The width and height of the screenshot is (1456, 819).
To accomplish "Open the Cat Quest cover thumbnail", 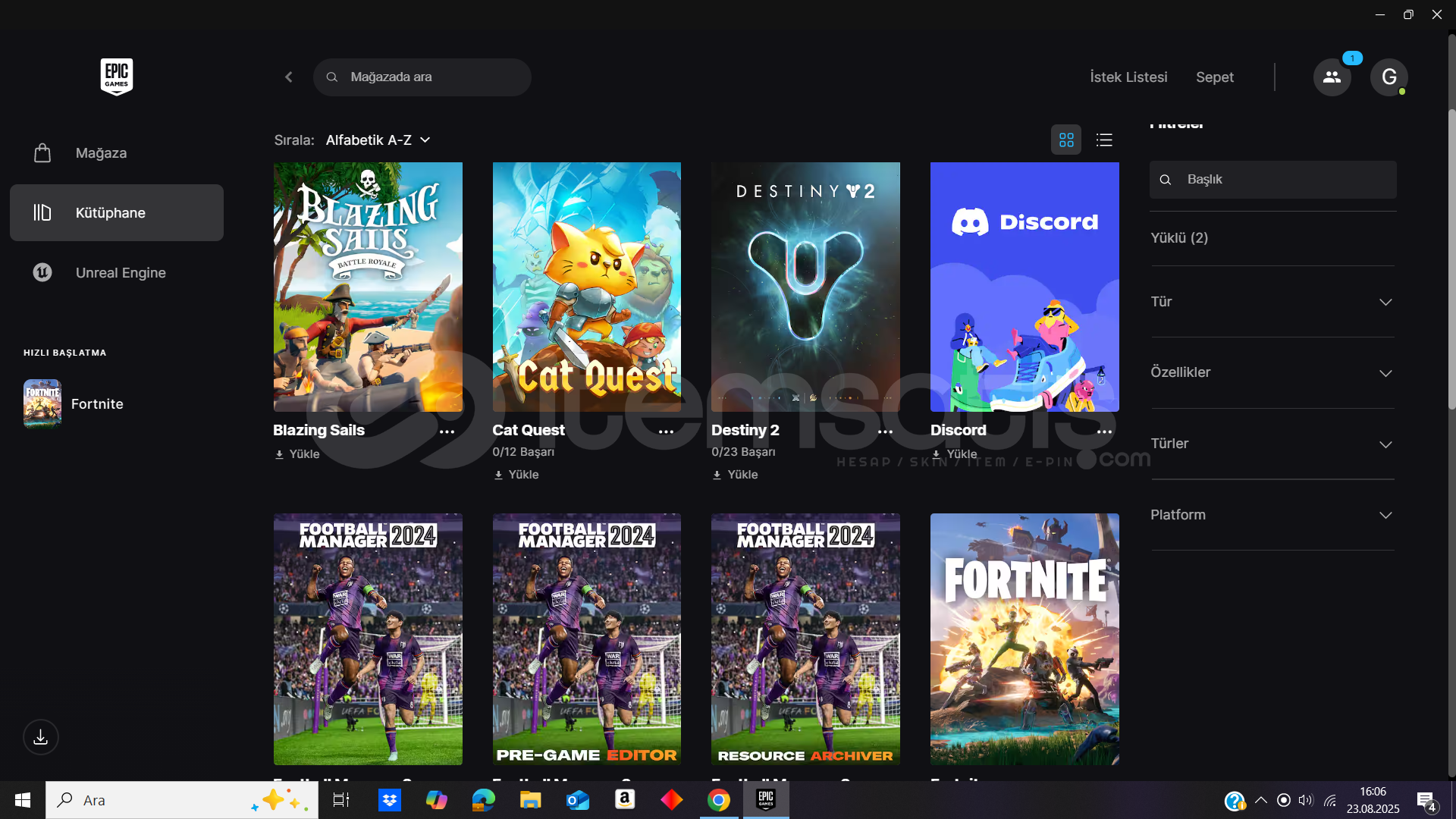I will pos(587,287).
